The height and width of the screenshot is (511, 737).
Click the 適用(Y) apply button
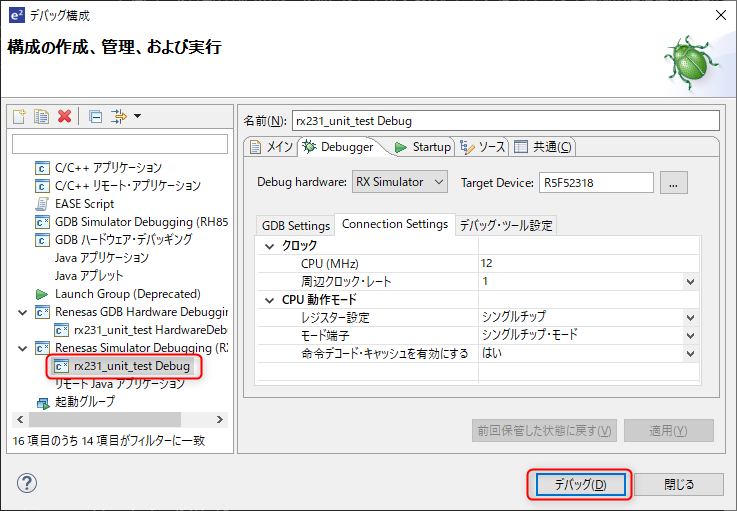(668, 431)
